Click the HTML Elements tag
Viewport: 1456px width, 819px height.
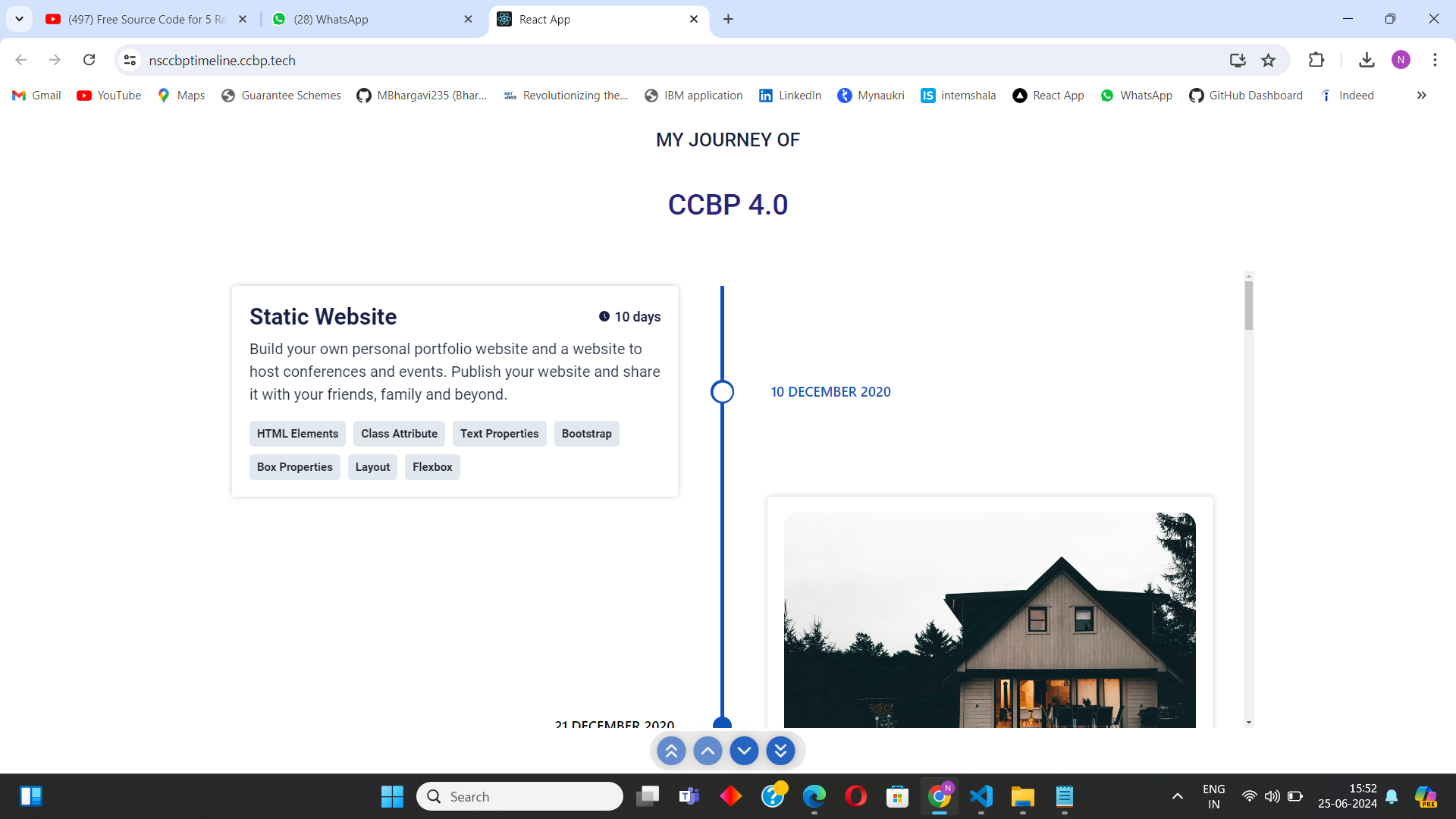click(297, 434)
